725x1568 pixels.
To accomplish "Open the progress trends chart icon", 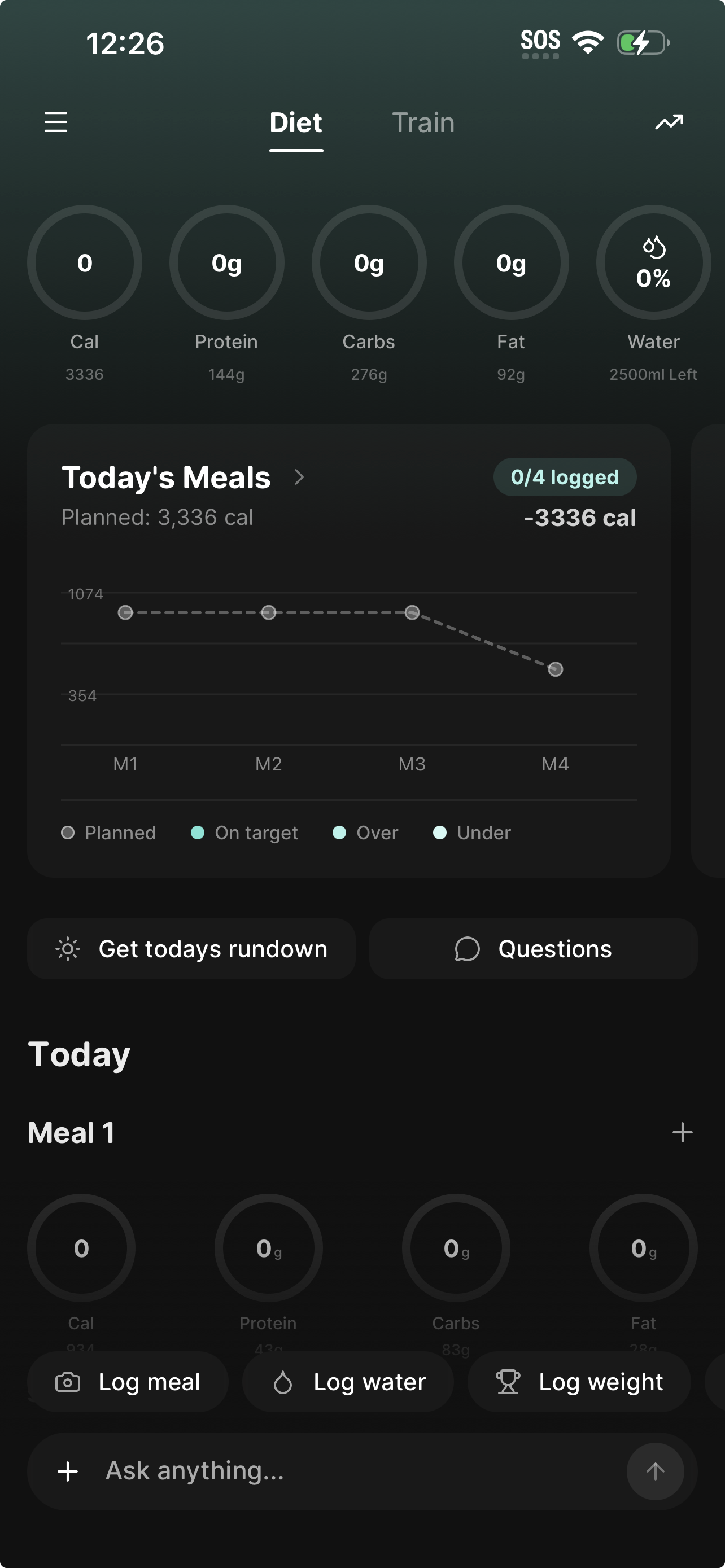I will point(669,122).
